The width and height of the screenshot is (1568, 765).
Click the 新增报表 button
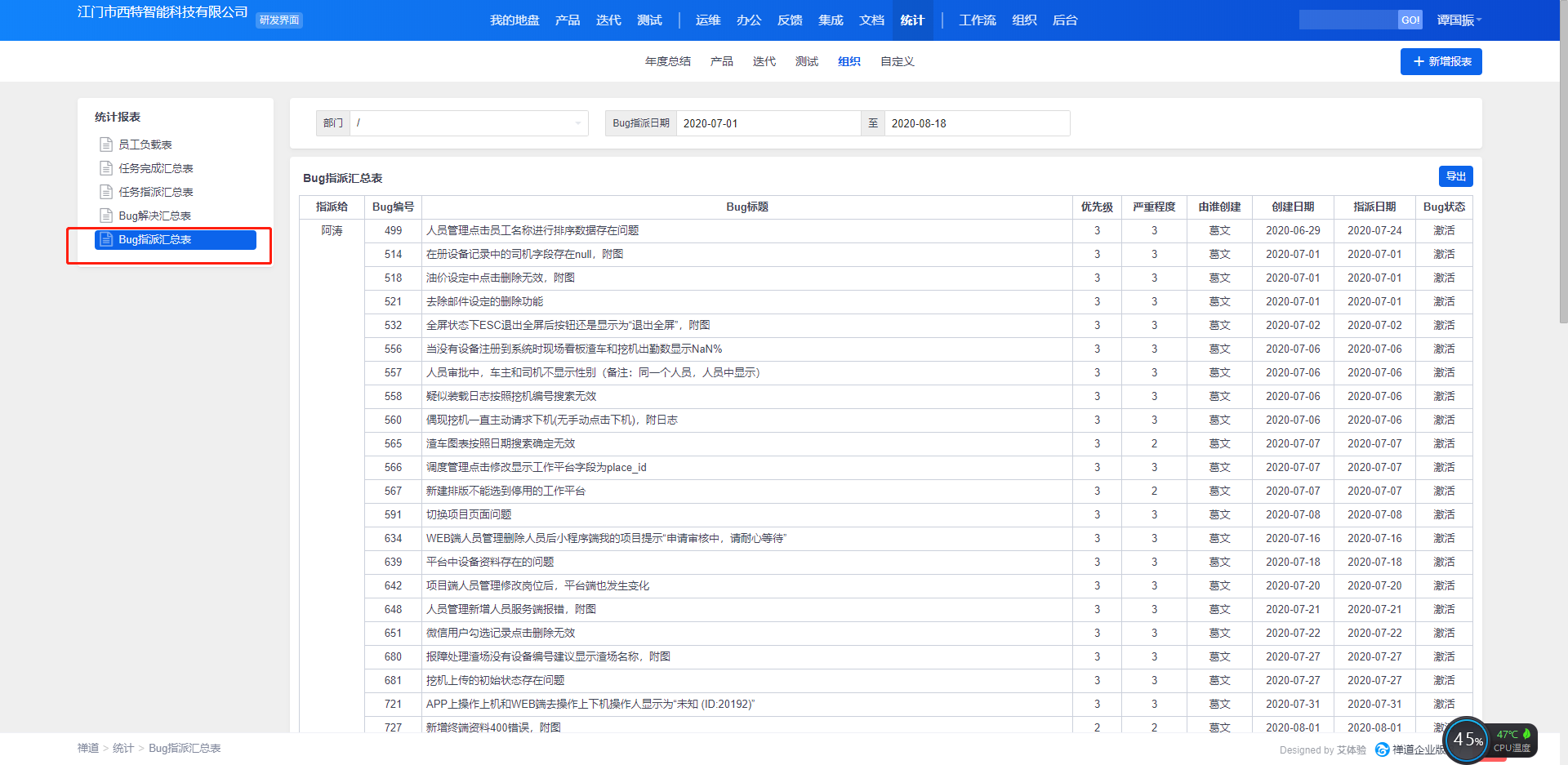[x=1441, y=61]
